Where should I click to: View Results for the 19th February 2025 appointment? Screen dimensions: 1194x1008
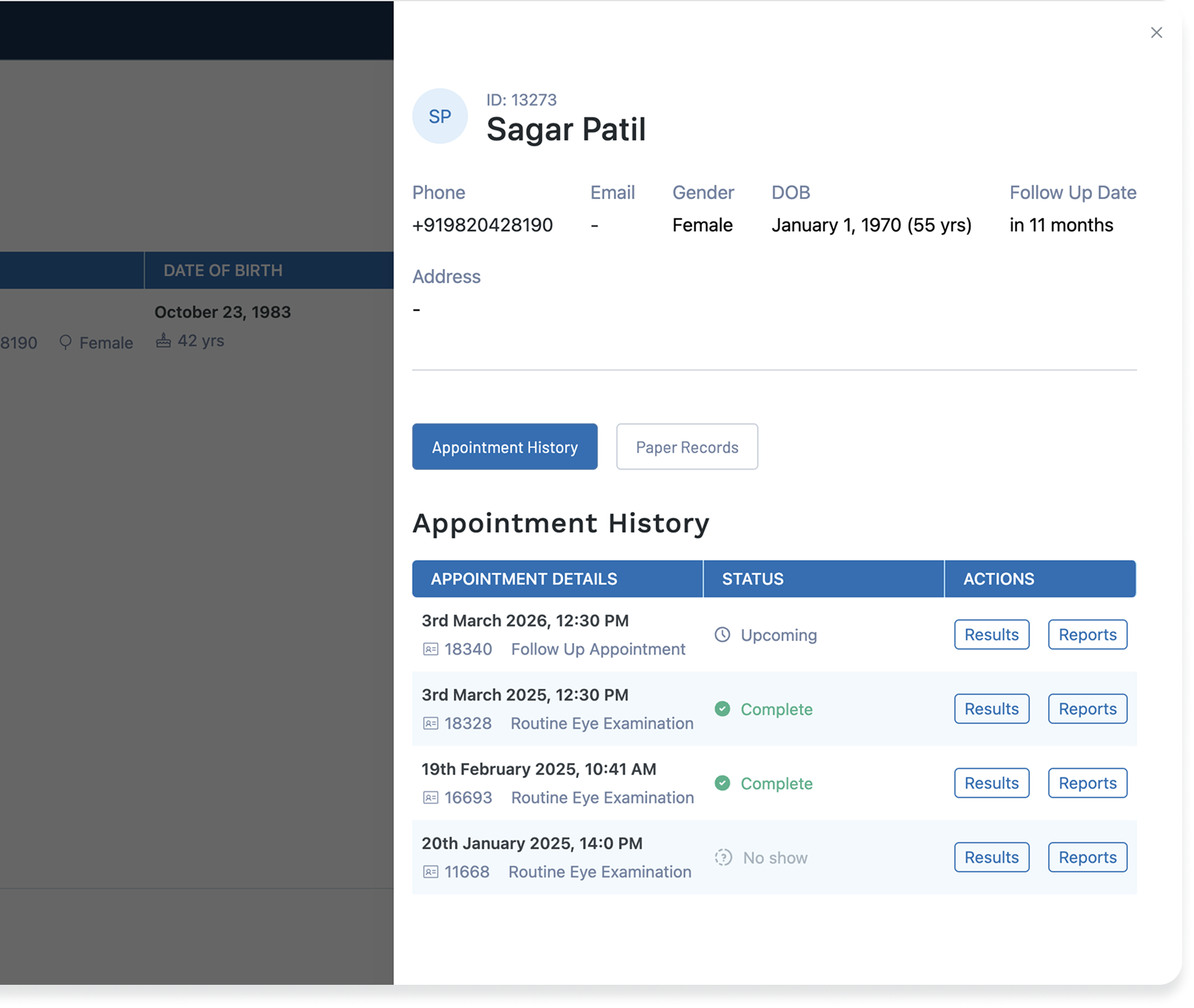pos(991,783)
